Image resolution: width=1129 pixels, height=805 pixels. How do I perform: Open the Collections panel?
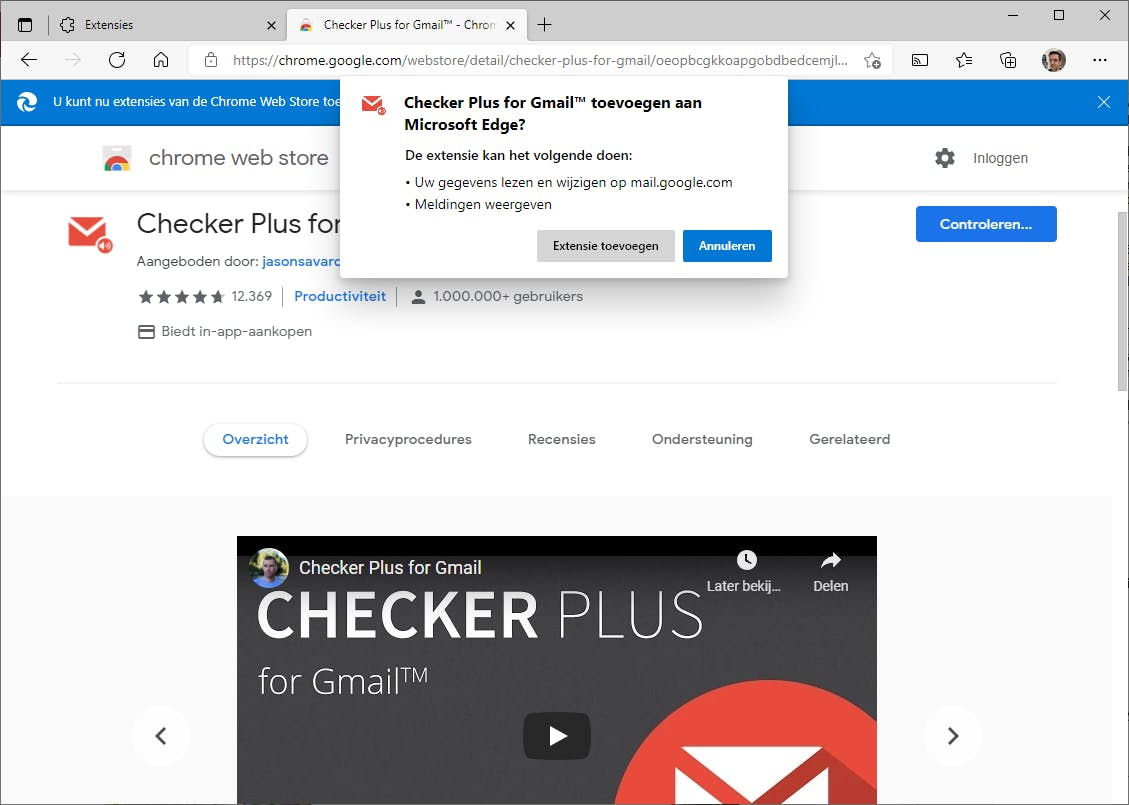point(1009,60)
